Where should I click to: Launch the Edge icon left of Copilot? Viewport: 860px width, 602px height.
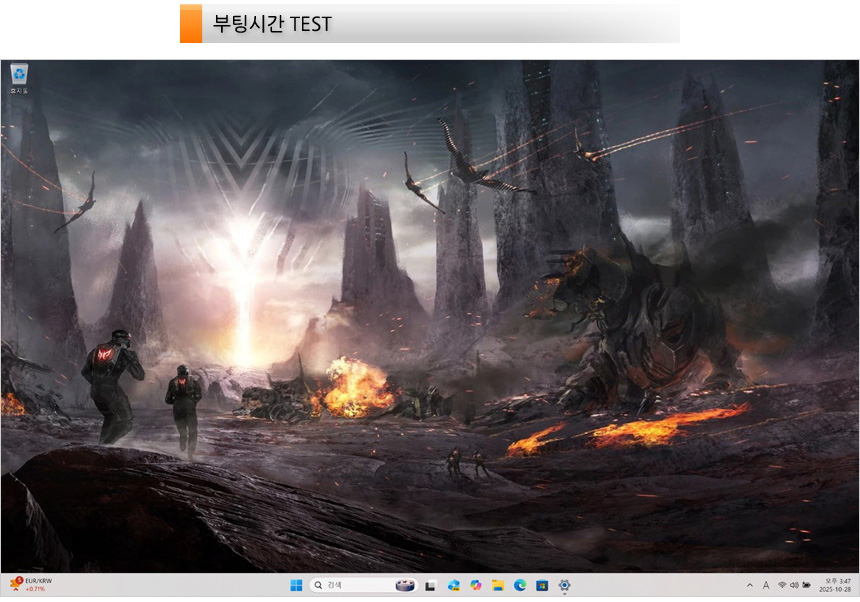click(x=453, y=585)
